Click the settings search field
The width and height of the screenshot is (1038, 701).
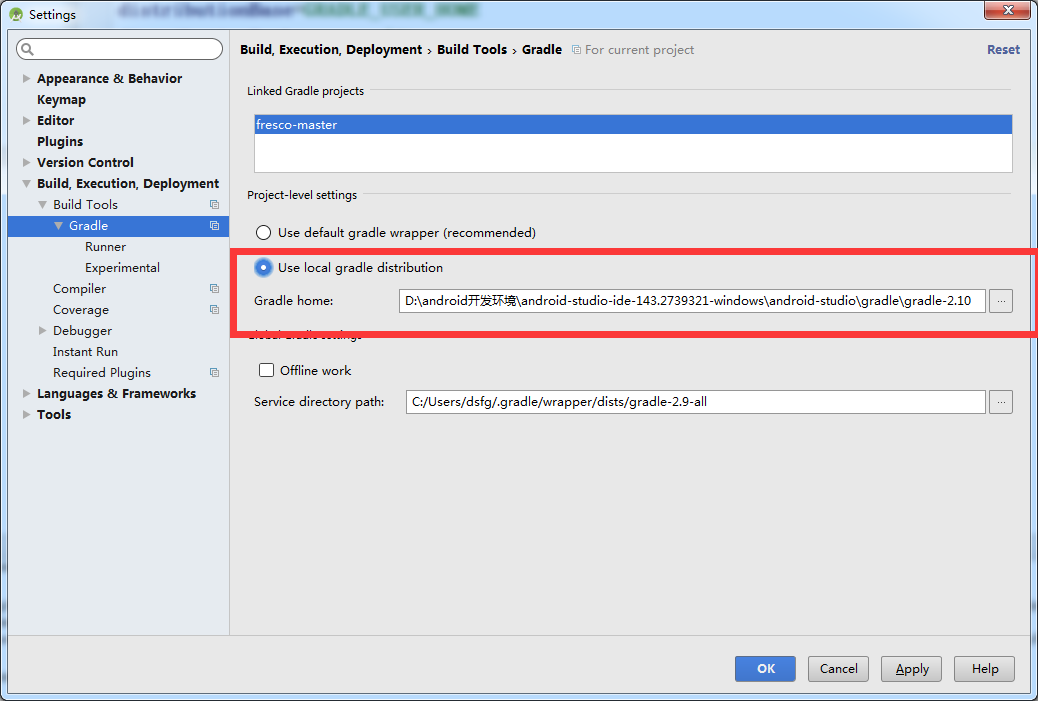(x=119, y=49)
